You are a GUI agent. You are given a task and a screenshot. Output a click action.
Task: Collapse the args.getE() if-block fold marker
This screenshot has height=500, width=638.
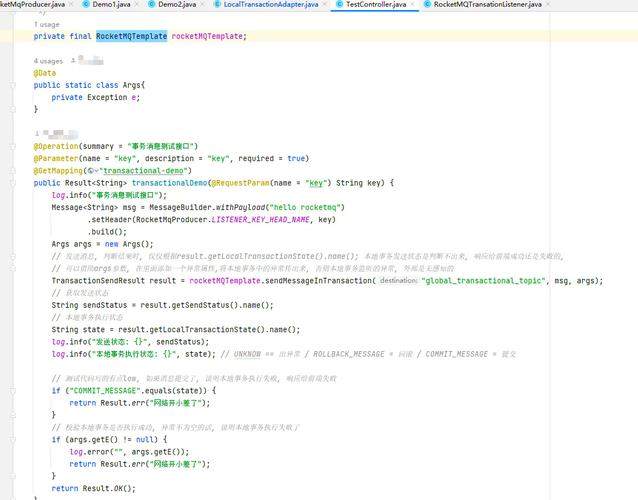click(x=13, y=439)
